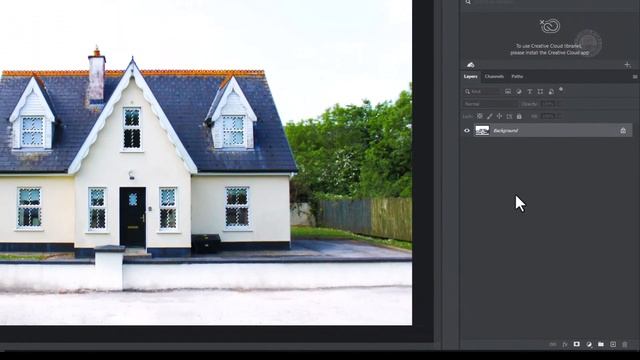Switch to the Paths tab
The image size is (640, 360).
click(517, 76)
